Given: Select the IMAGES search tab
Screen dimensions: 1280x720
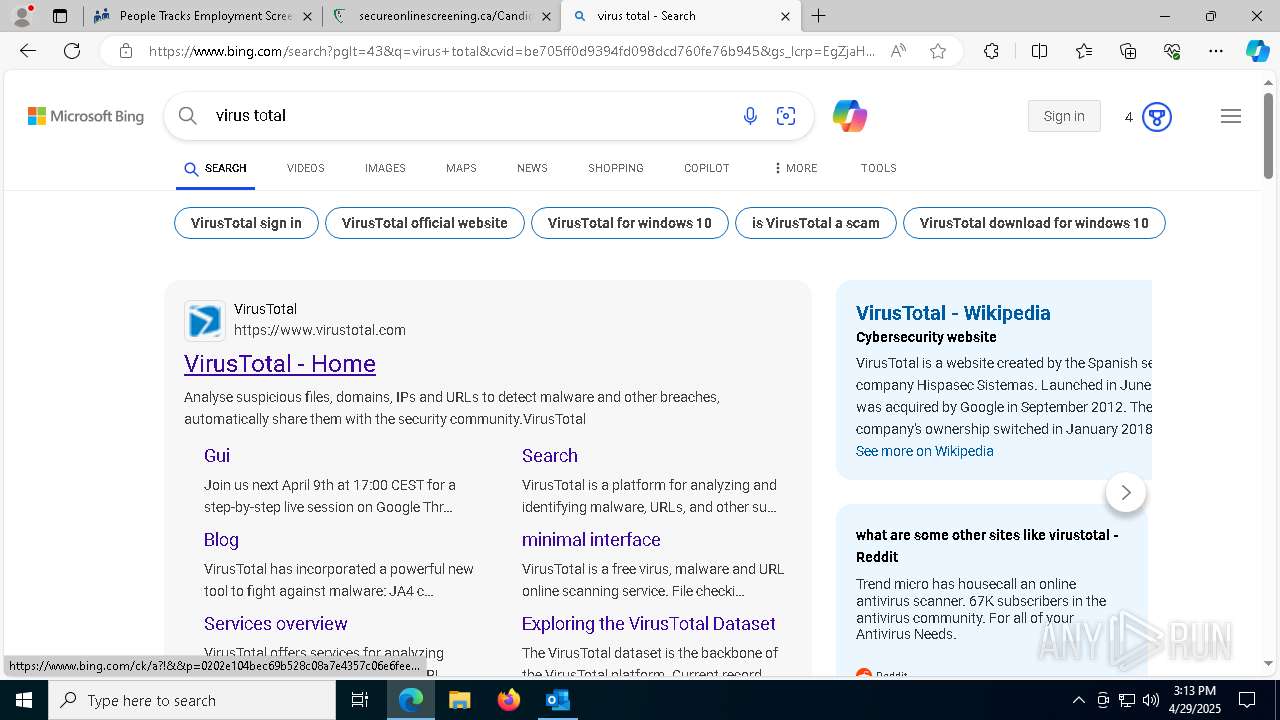Looking at the screenshot, I should tap(385, 168).
